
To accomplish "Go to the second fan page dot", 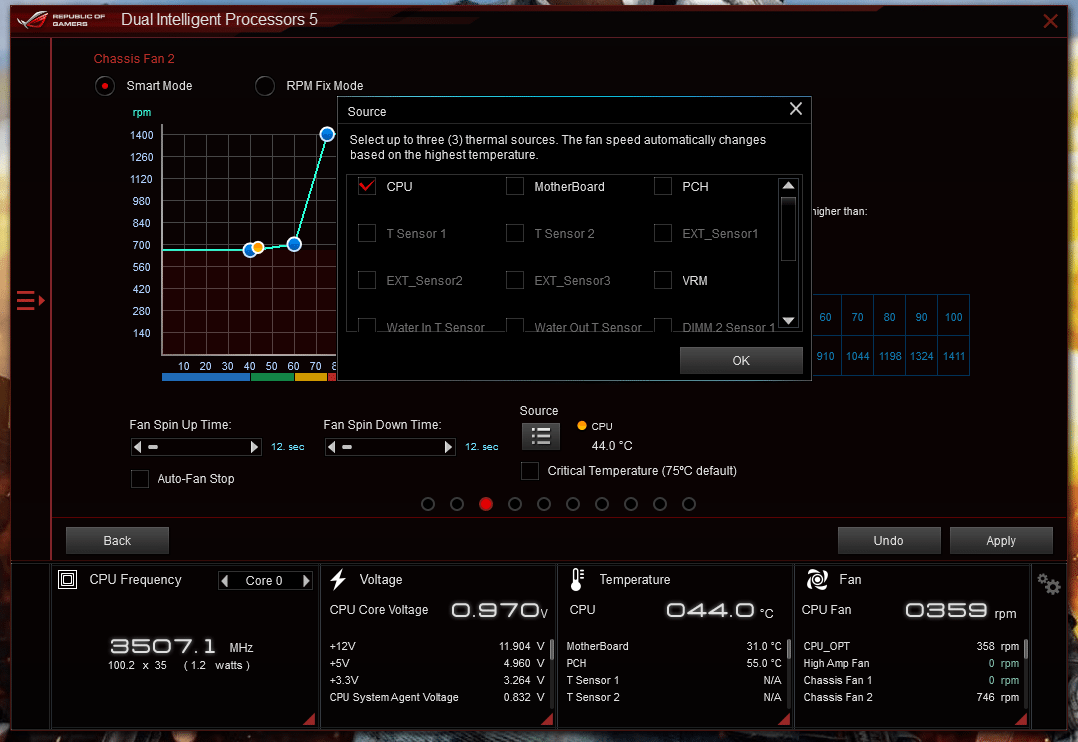I will (x=456, y=504).
